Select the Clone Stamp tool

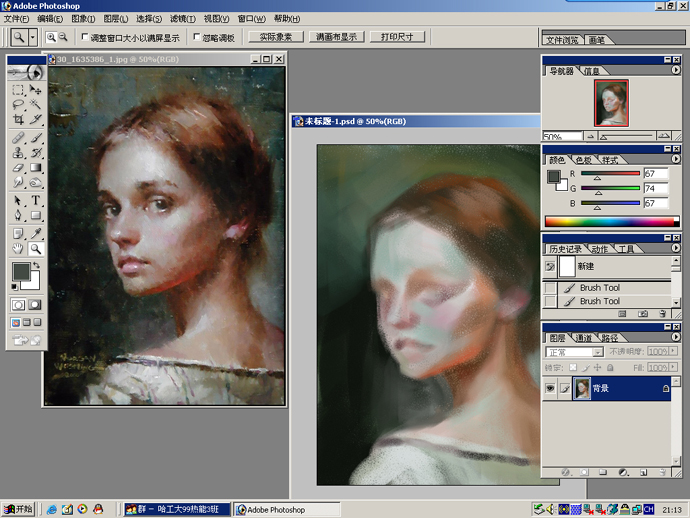tap(18, 153)
